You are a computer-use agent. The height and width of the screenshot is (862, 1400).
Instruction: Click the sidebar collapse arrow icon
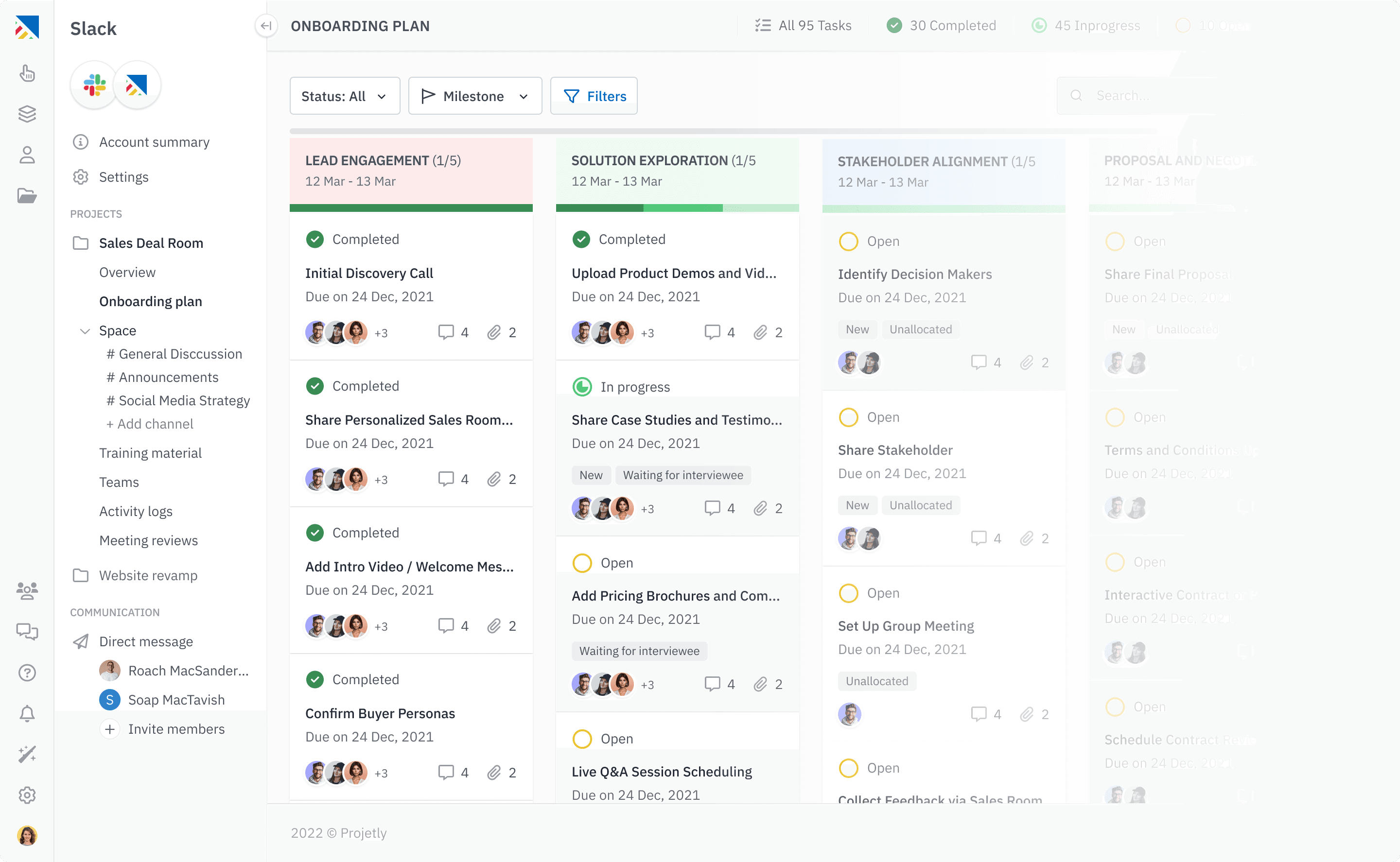(x=266, y=26)
